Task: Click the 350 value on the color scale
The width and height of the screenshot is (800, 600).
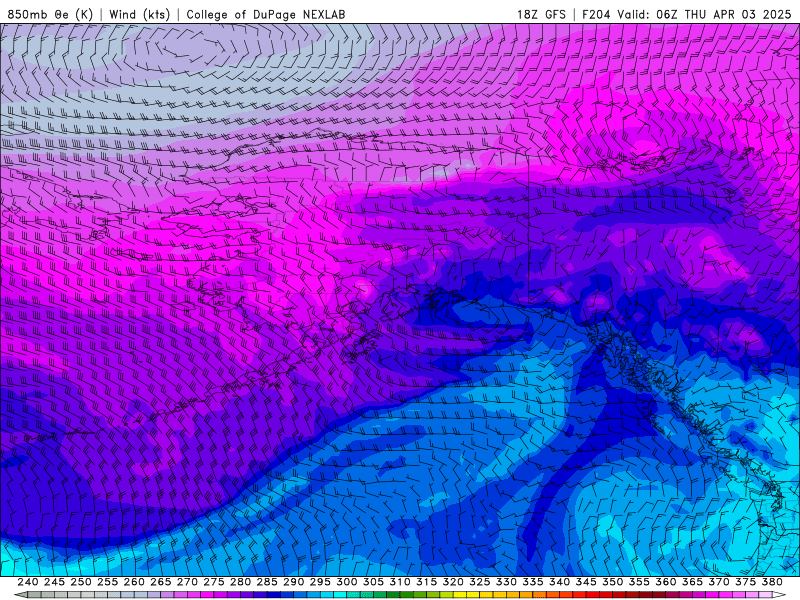Action: pyautogui.click(x=612, y=582)
